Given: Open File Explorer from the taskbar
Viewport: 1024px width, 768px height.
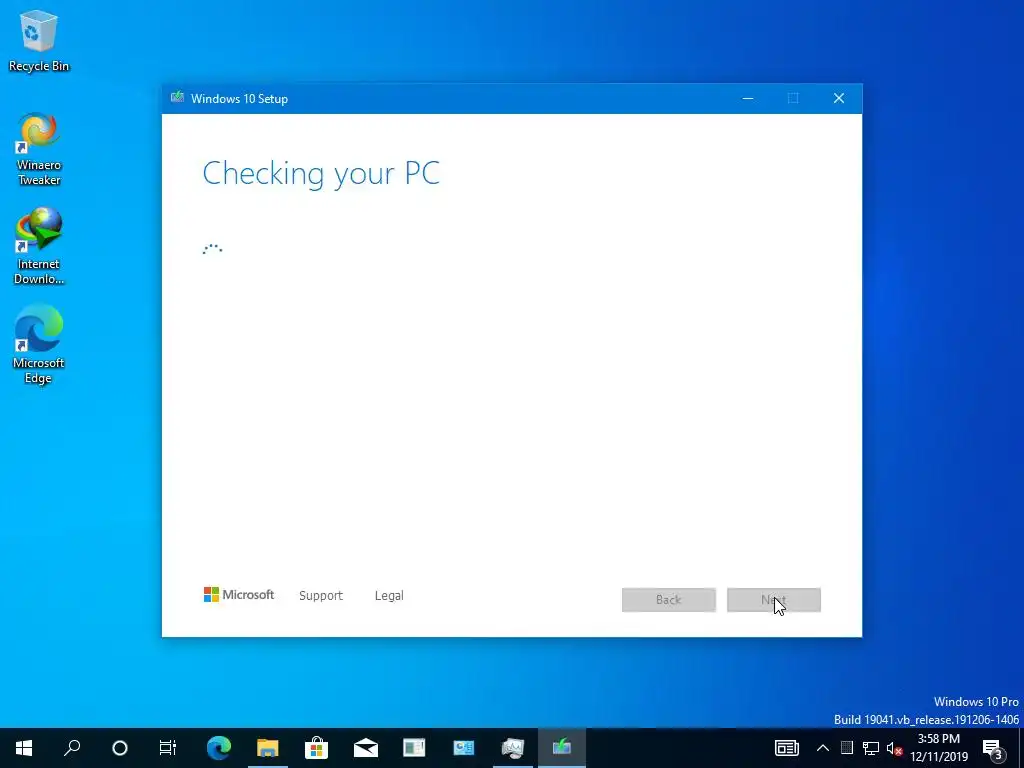Looking at the screenshot, I should [268, 748].
